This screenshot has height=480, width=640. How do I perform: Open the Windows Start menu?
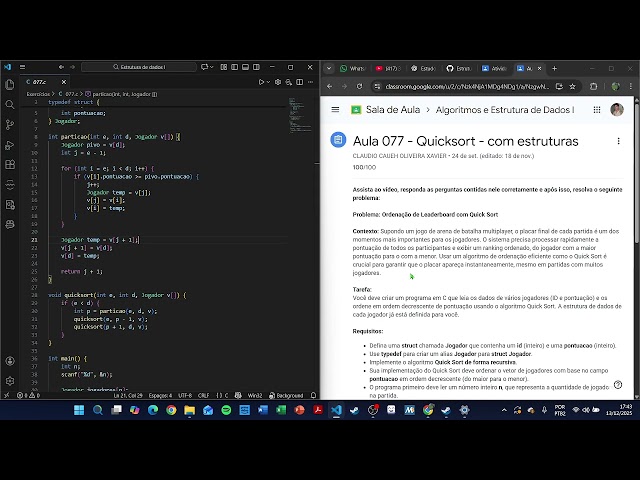click(x=79, y=410)
